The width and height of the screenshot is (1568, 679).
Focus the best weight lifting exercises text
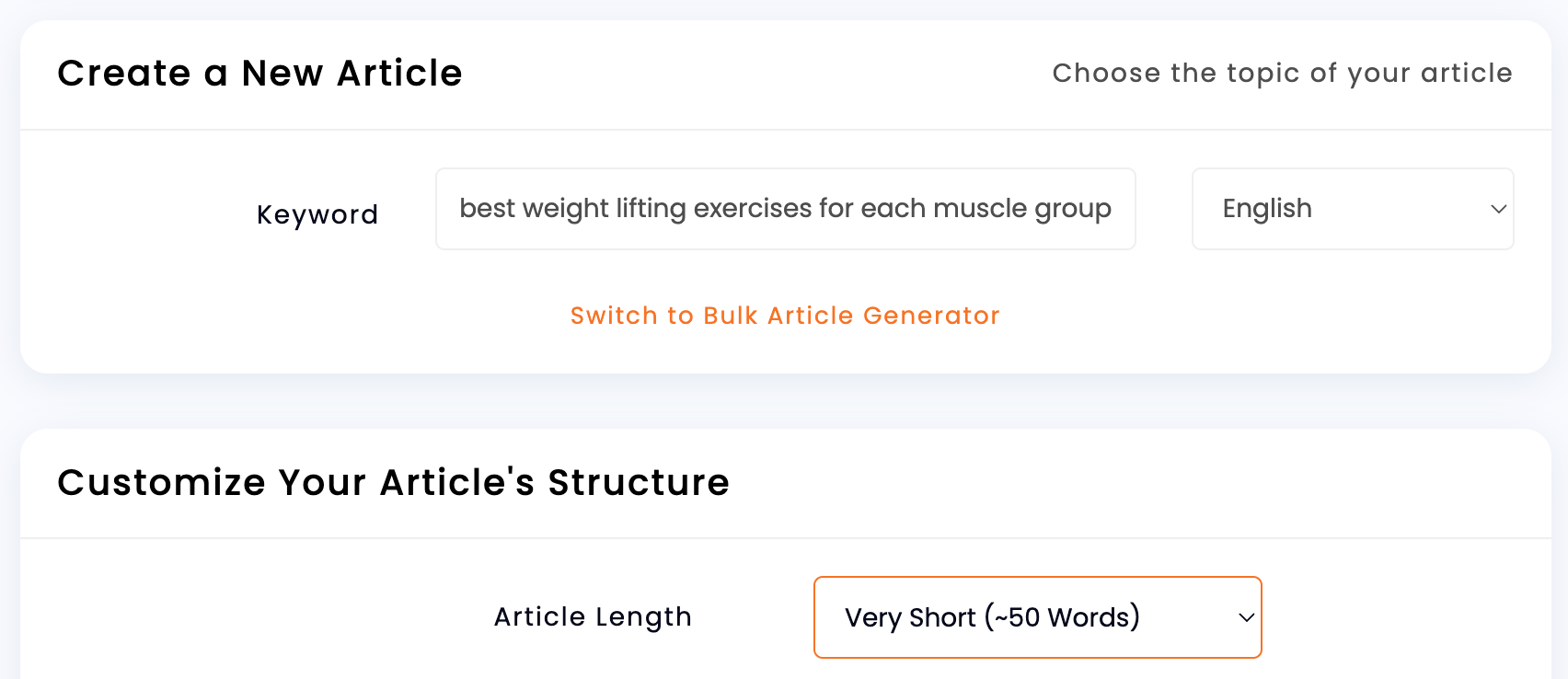coord(785,209)
